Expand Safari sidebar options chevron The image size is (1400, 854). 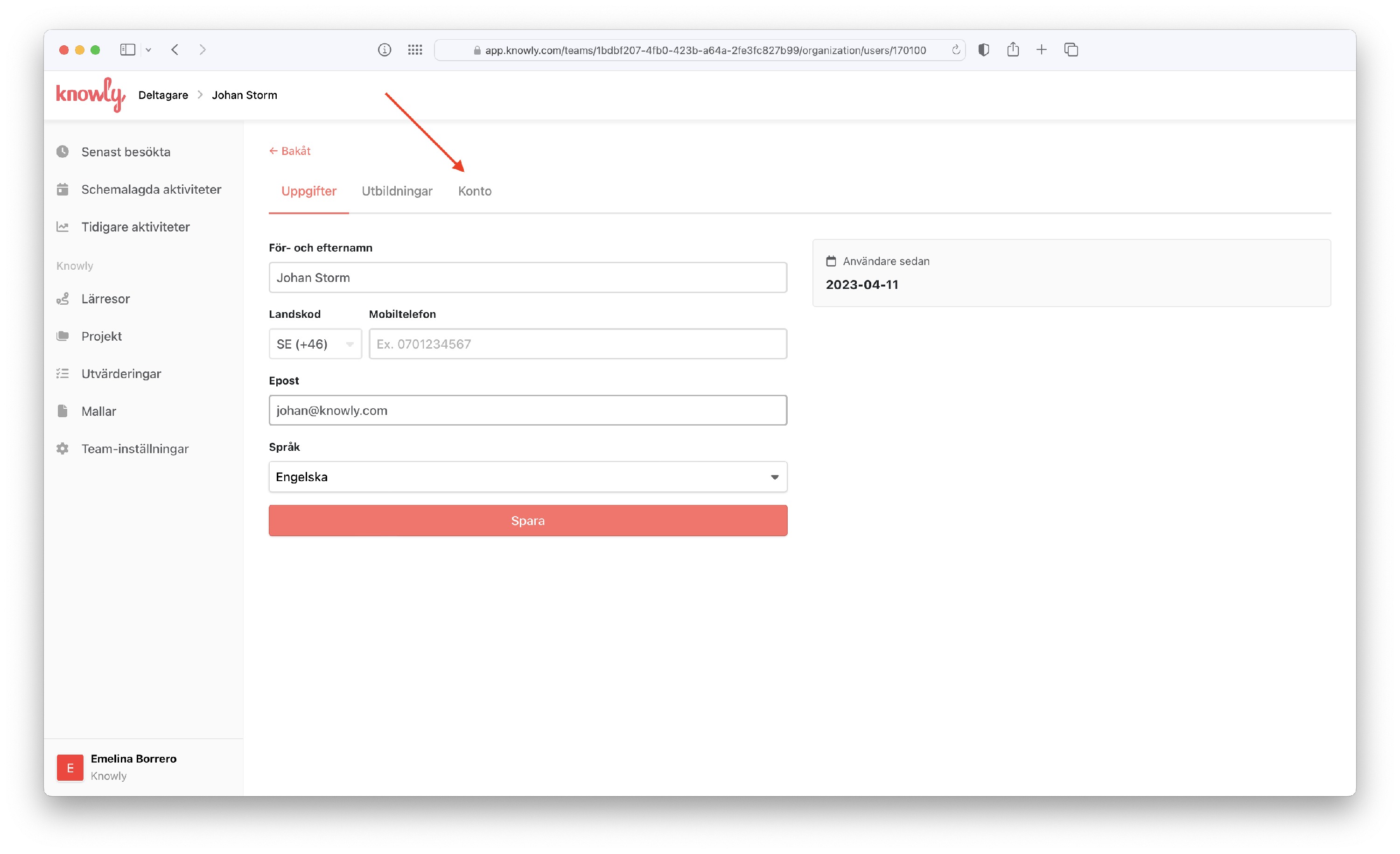[148, 50]
